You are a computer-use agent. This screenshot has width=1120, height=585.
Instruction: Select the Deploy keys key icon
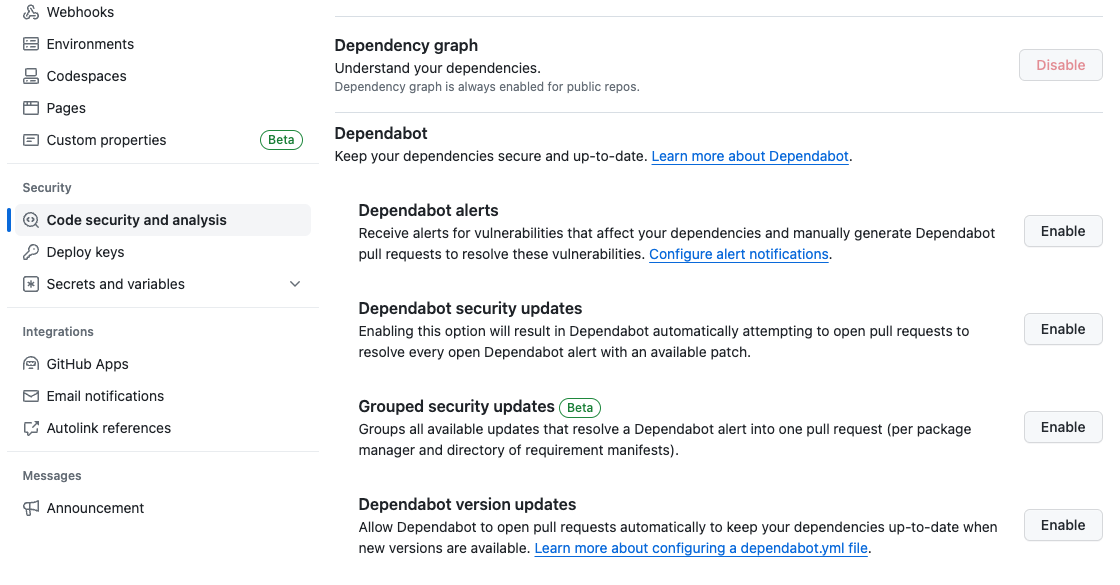coord(31,251)
